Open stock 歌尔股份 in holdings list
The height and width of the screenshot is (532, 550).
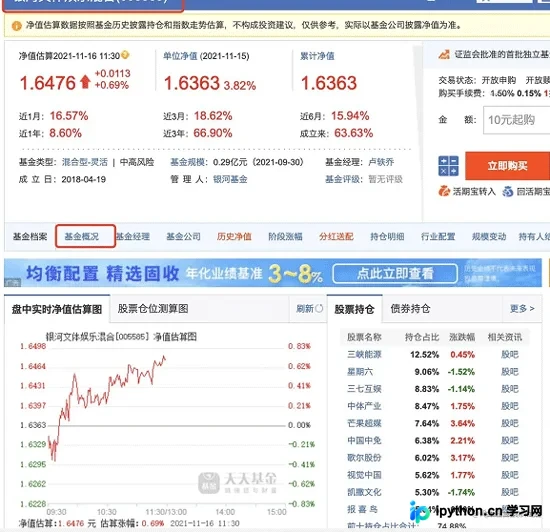pyautogui.click(x=364, y=458)
